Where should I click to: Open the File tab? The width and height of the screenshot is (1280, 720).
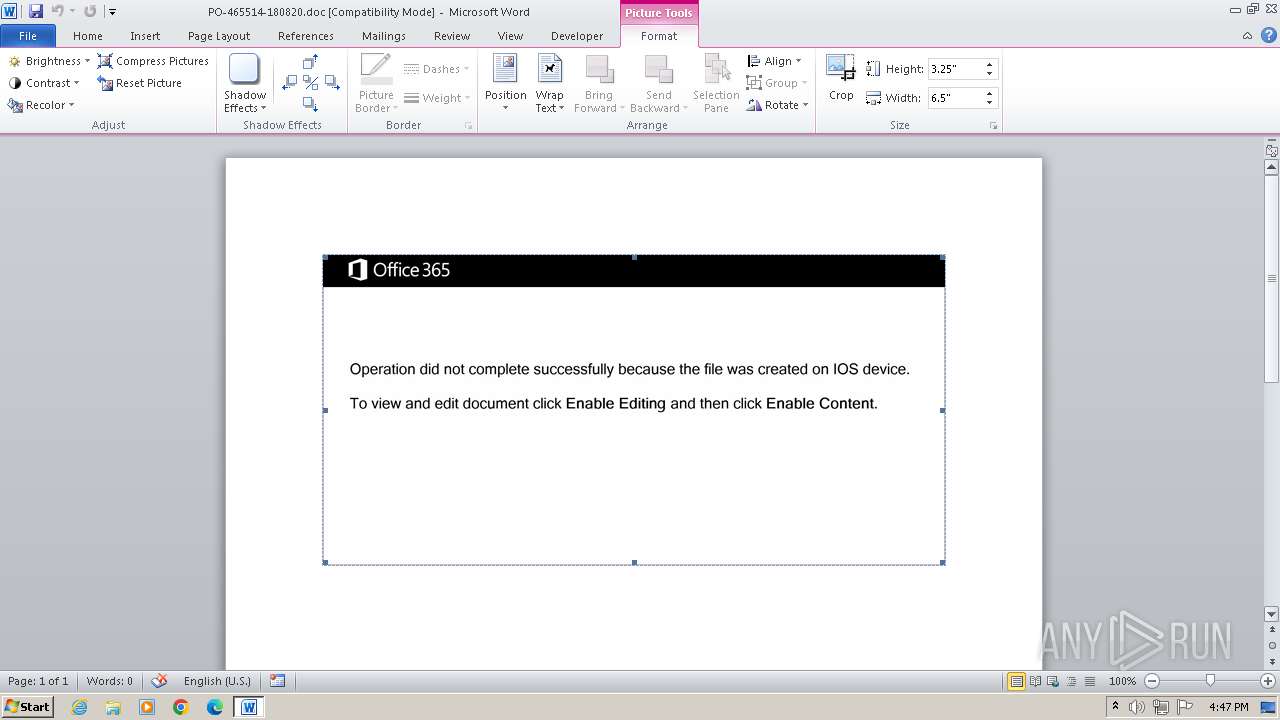click(28, 36)
